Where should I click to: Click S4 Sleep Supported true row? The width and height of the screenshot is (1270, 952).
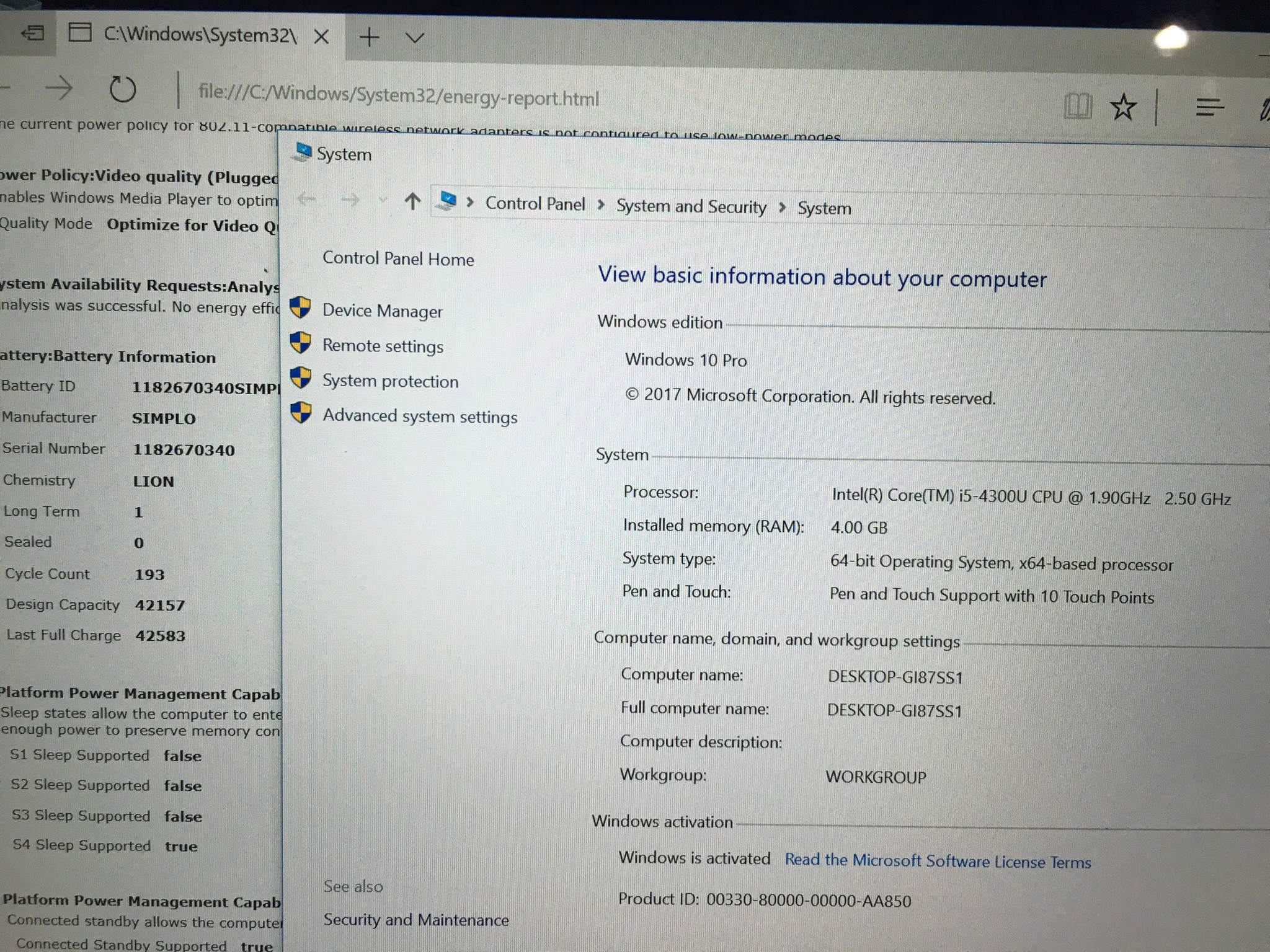point(105,845)
